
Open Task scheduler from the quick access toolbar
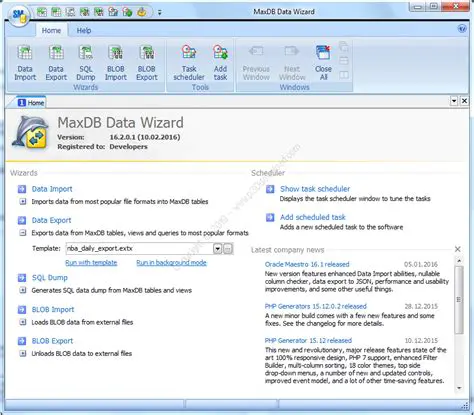click(x=113, y=12)
